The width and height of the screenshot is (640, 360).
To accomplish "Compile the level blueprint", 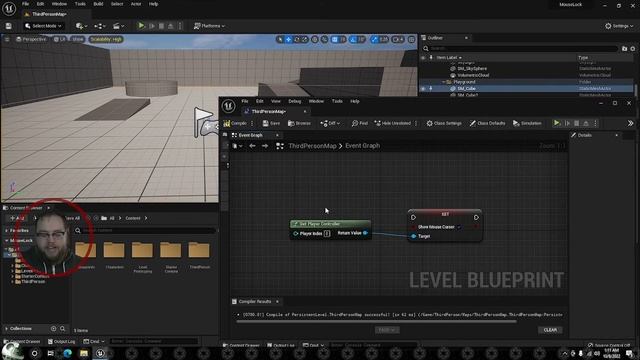I will click(235, 123).
